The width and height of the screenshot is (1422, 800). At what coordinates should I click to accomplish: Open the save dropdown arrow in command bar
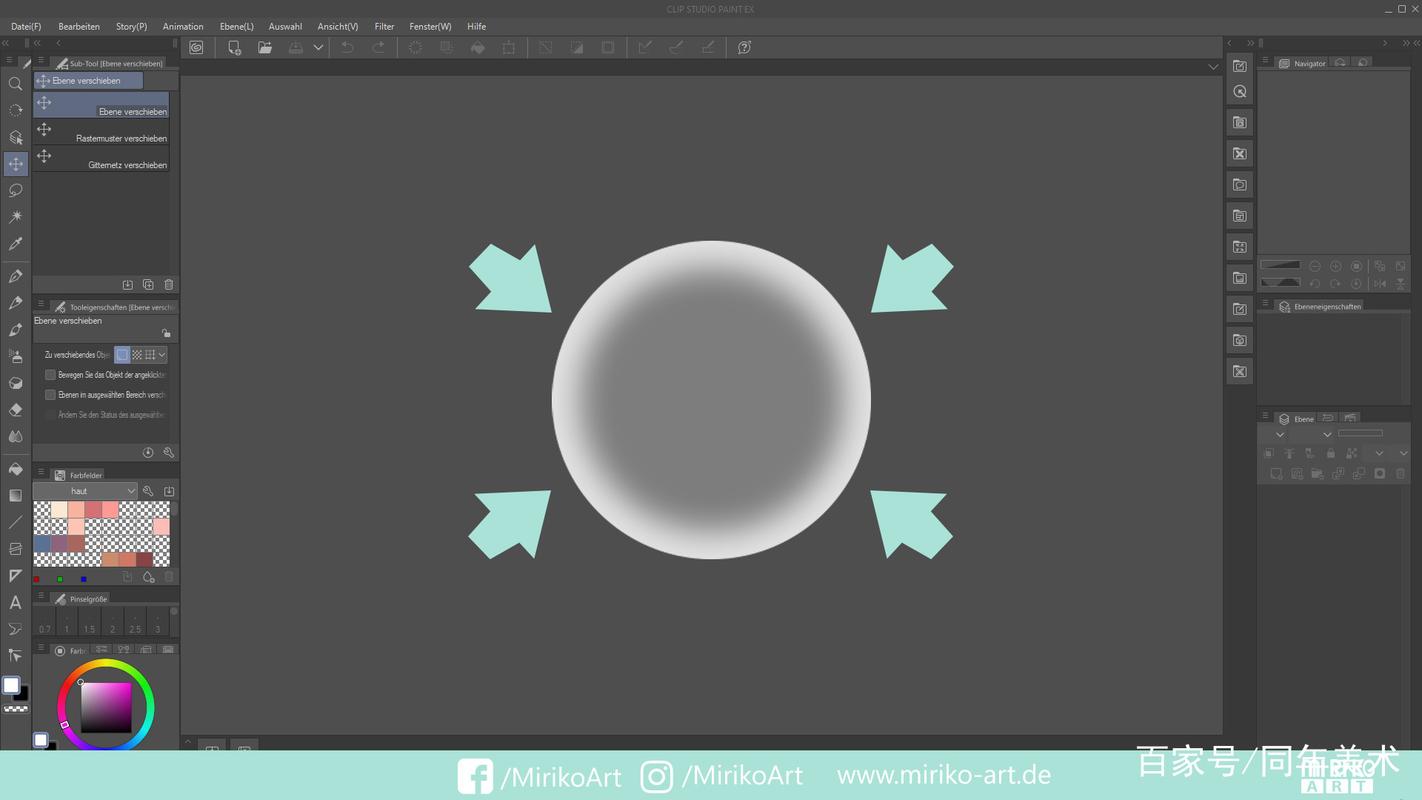[x=318, y=47]
